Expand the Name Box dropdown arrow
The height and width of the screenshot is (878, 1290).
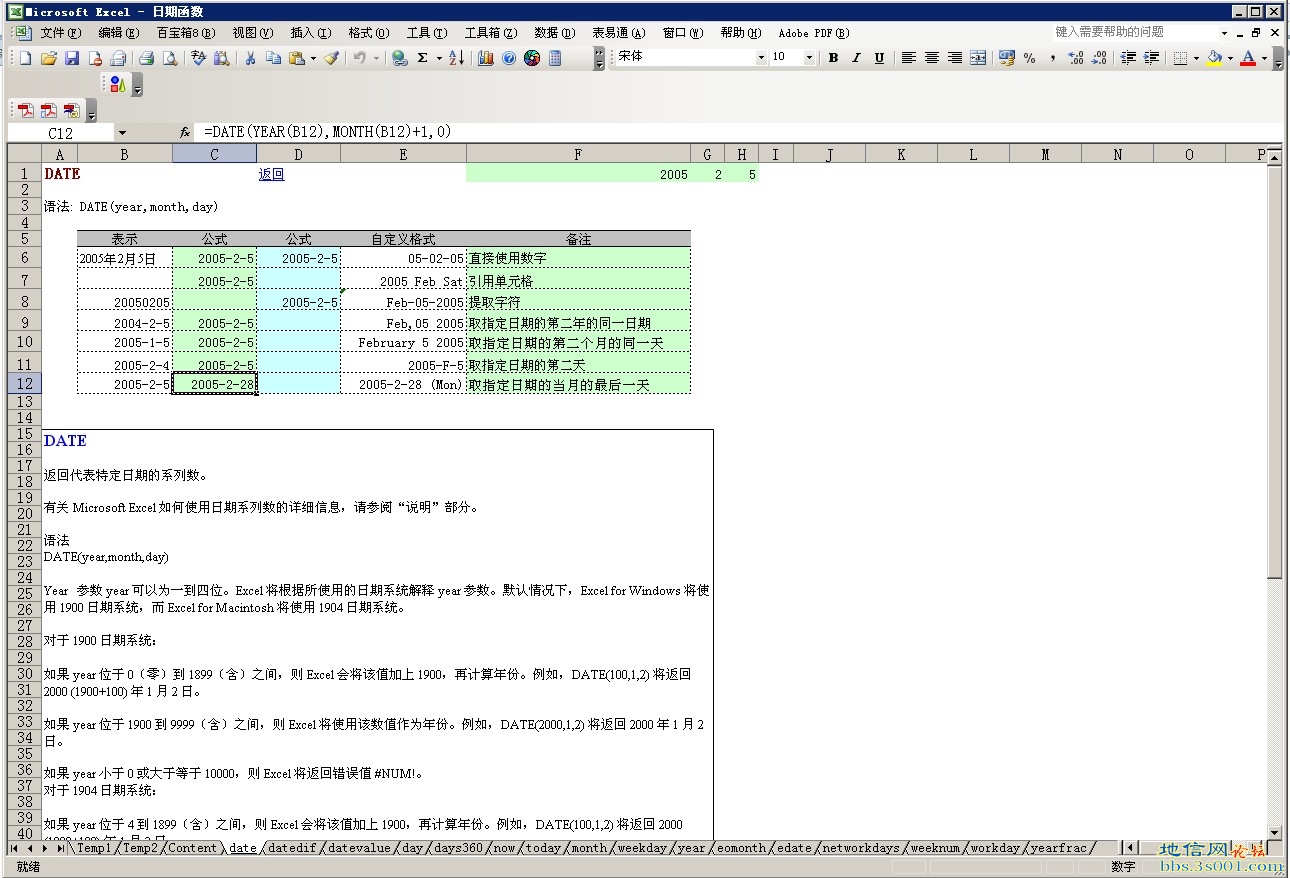pos(122,133)
